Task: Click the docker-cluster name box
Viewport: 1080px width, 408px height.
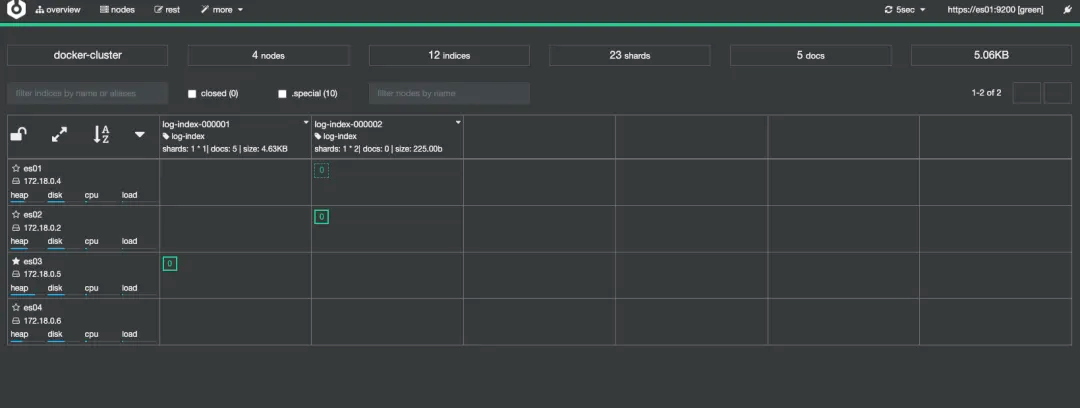Action: click(x=87, y=55)
